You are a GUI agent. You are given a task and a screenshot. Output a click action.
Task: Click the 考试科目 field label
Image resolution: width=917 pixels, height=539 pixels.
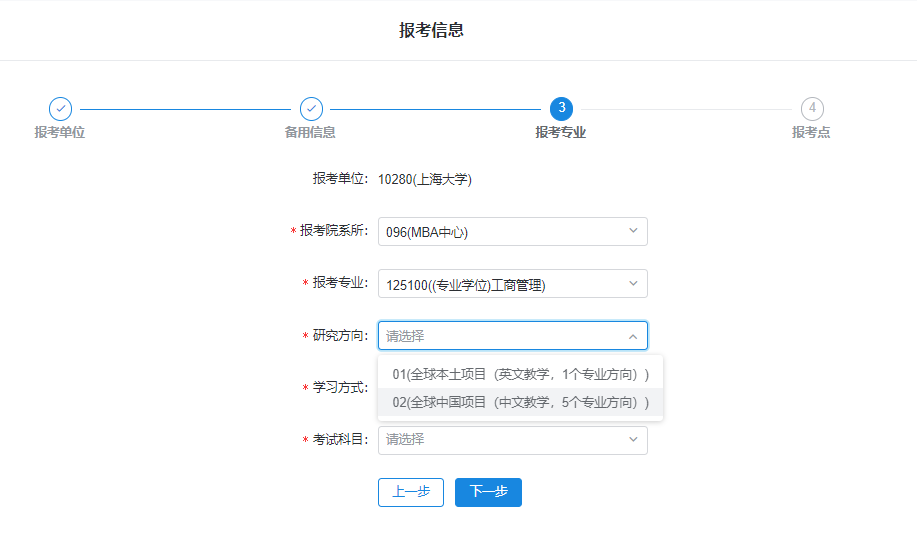click(340, 440)
